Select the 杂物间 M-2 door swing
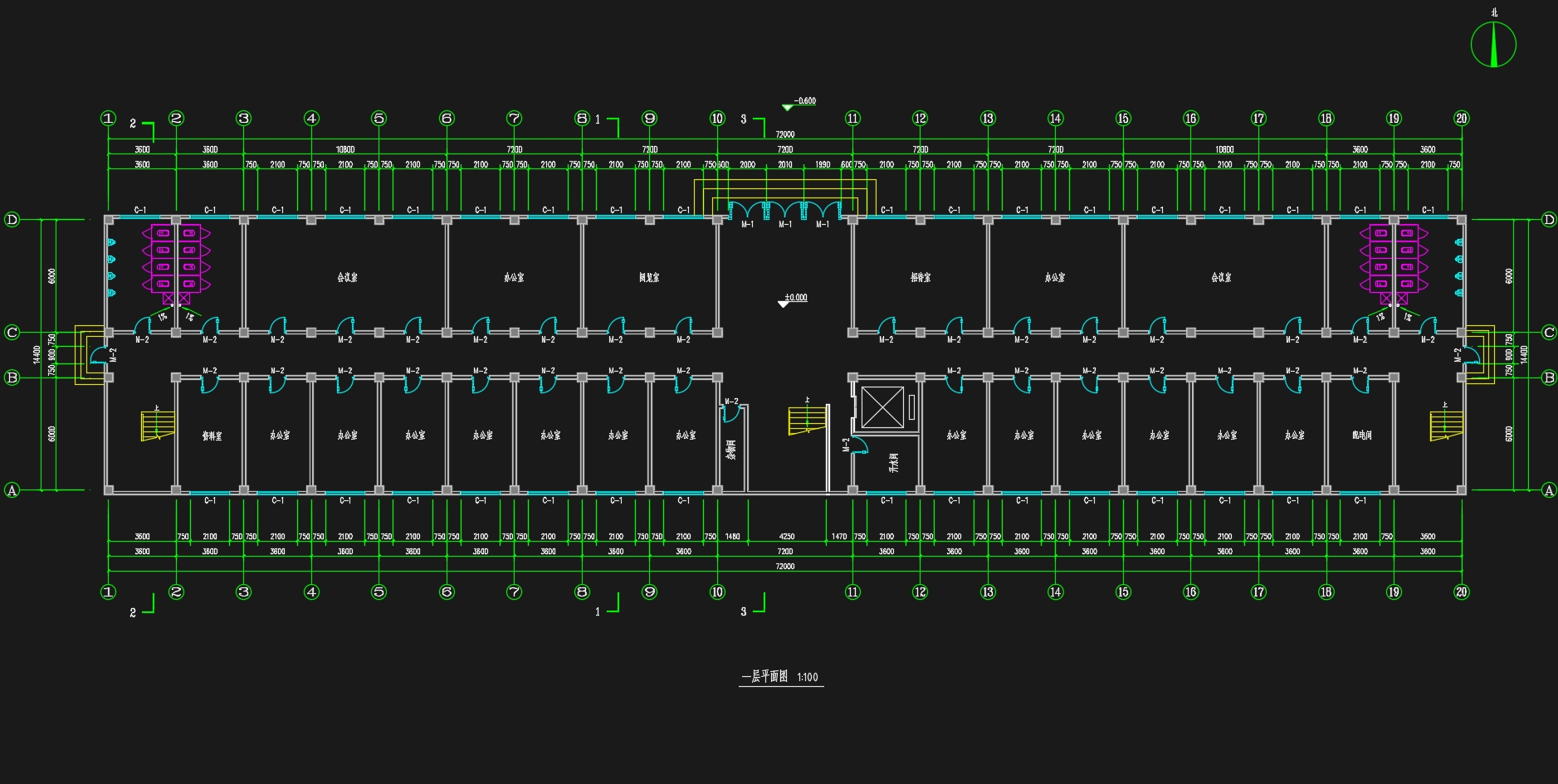This screenshot has height=784, width=1558. click(730, 412)
